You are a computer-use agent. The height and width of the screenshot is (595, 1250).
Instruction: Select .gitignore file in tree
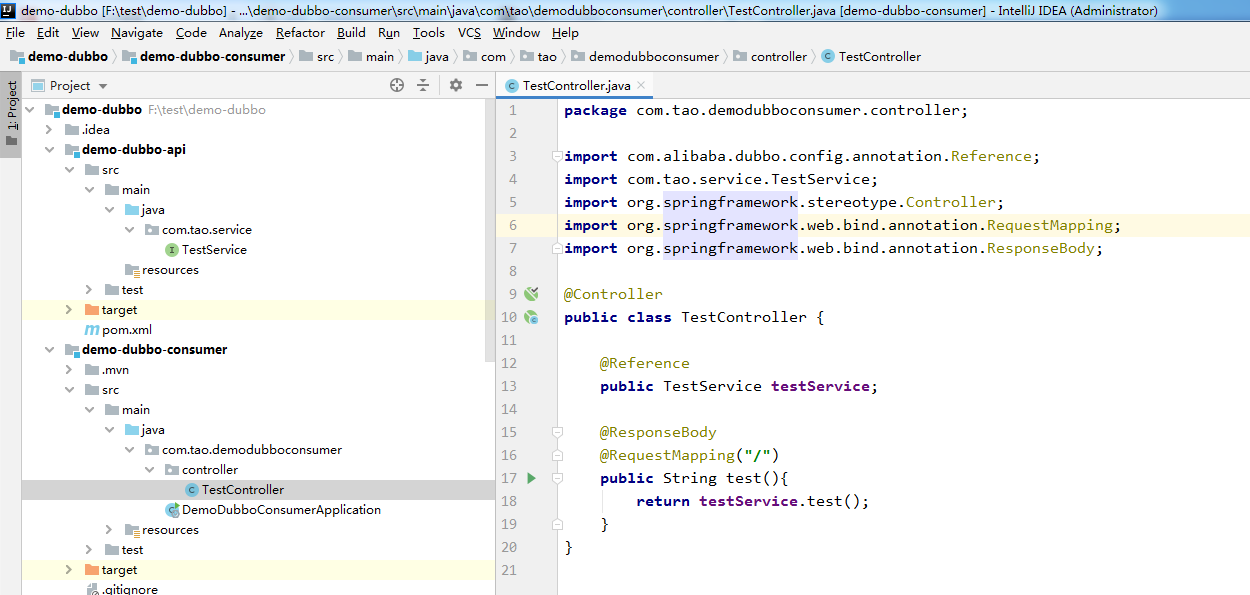tap(130, 589)
